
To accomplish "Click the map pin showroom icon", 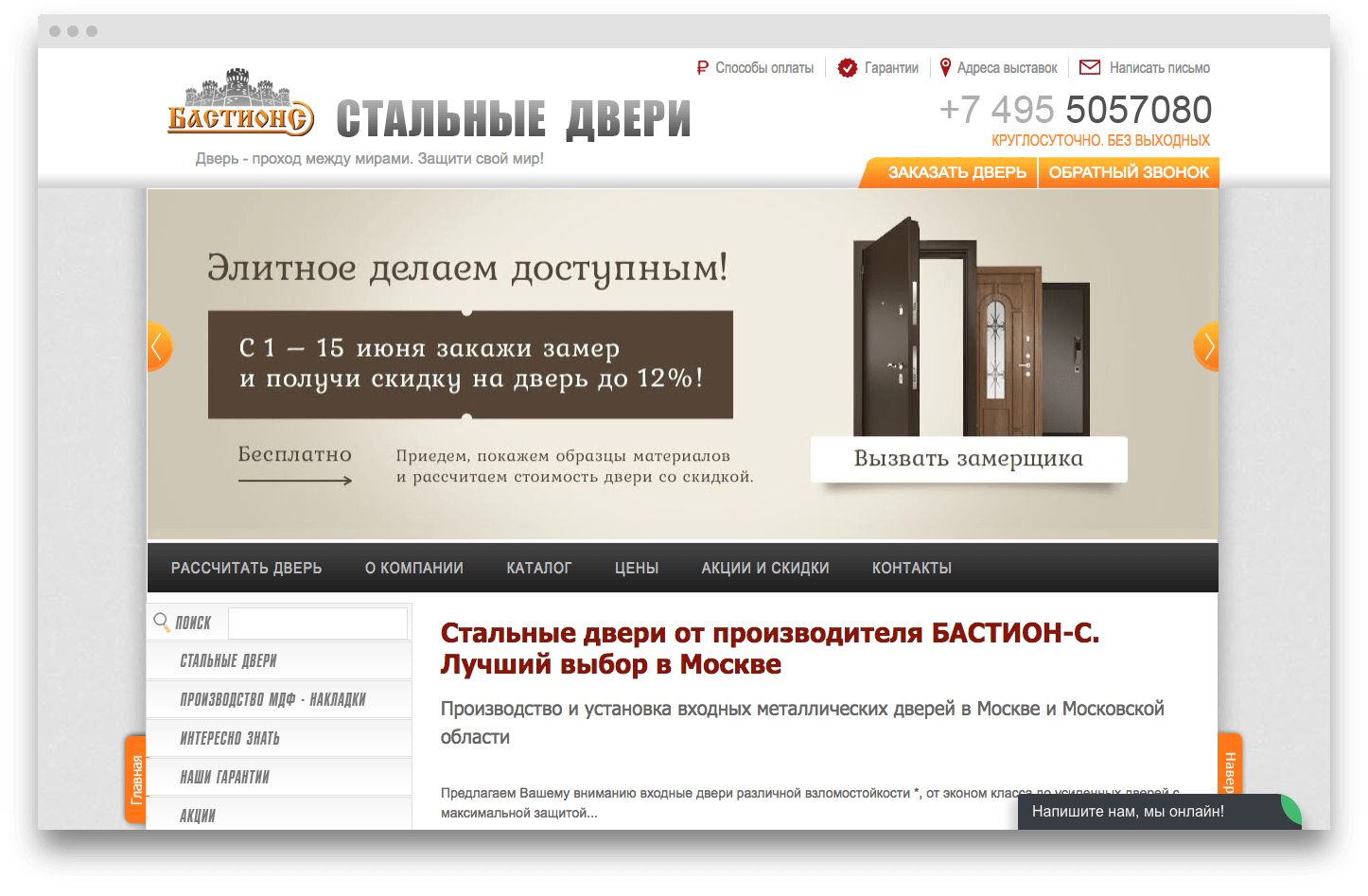I will pyautogui.click(x=945, y=67).
